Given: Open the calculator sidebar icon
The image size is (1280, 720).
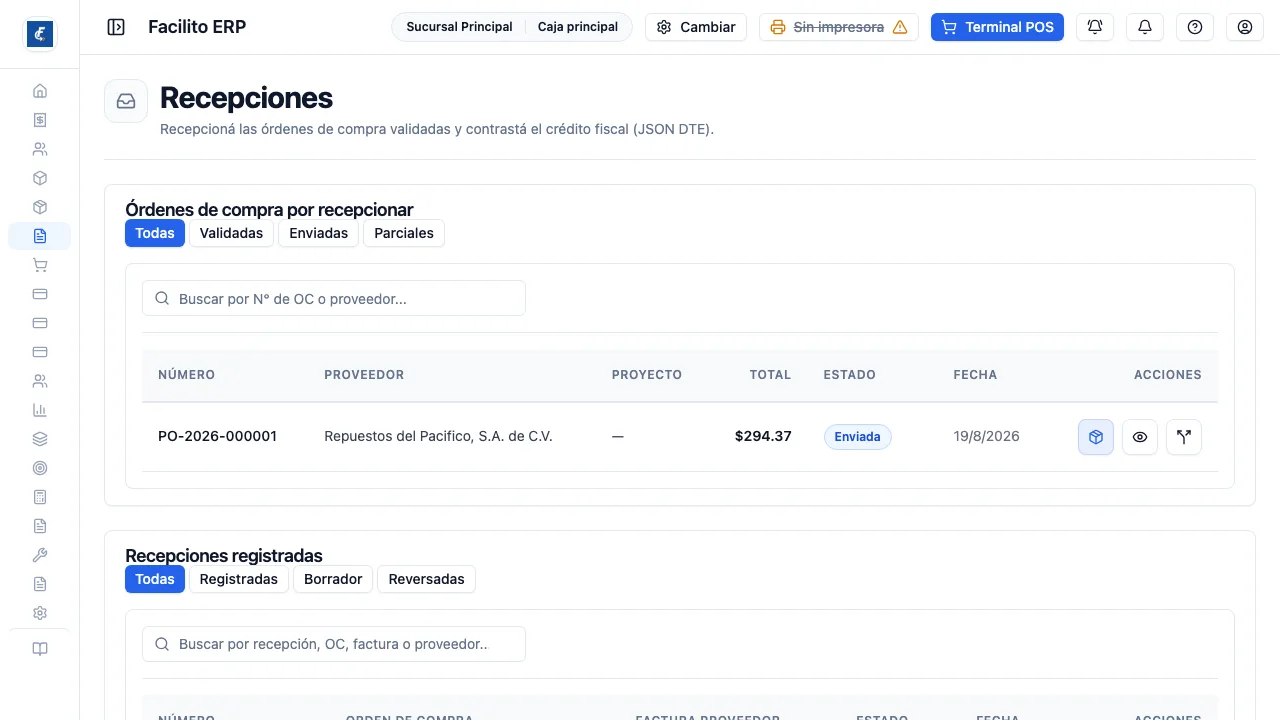Looking at the screenshot, I should tap(40, 497).
